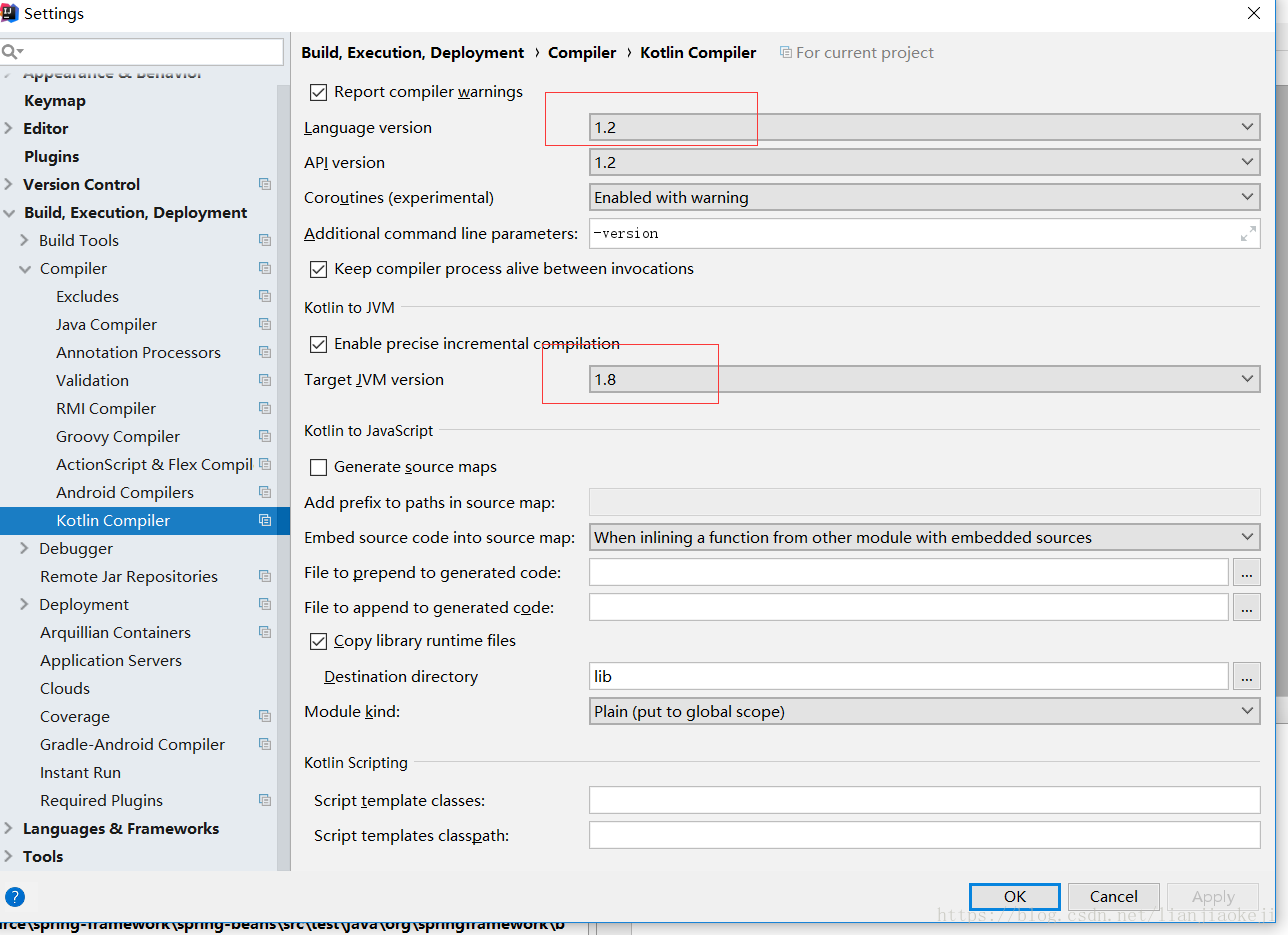Disable precise incremental compilation checkbox
This screenshot has height=935, width=1288.
click(319, 344)
